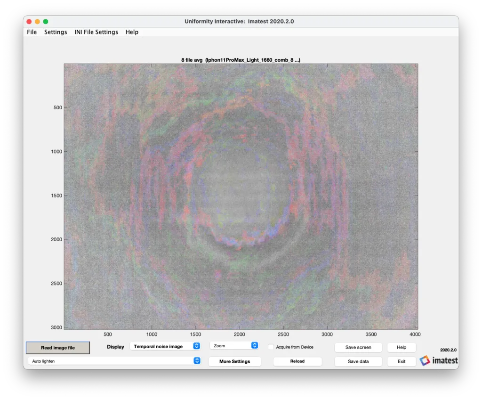
Task: Open the Auto lighten dropdown
Action: tap(114, 361)
